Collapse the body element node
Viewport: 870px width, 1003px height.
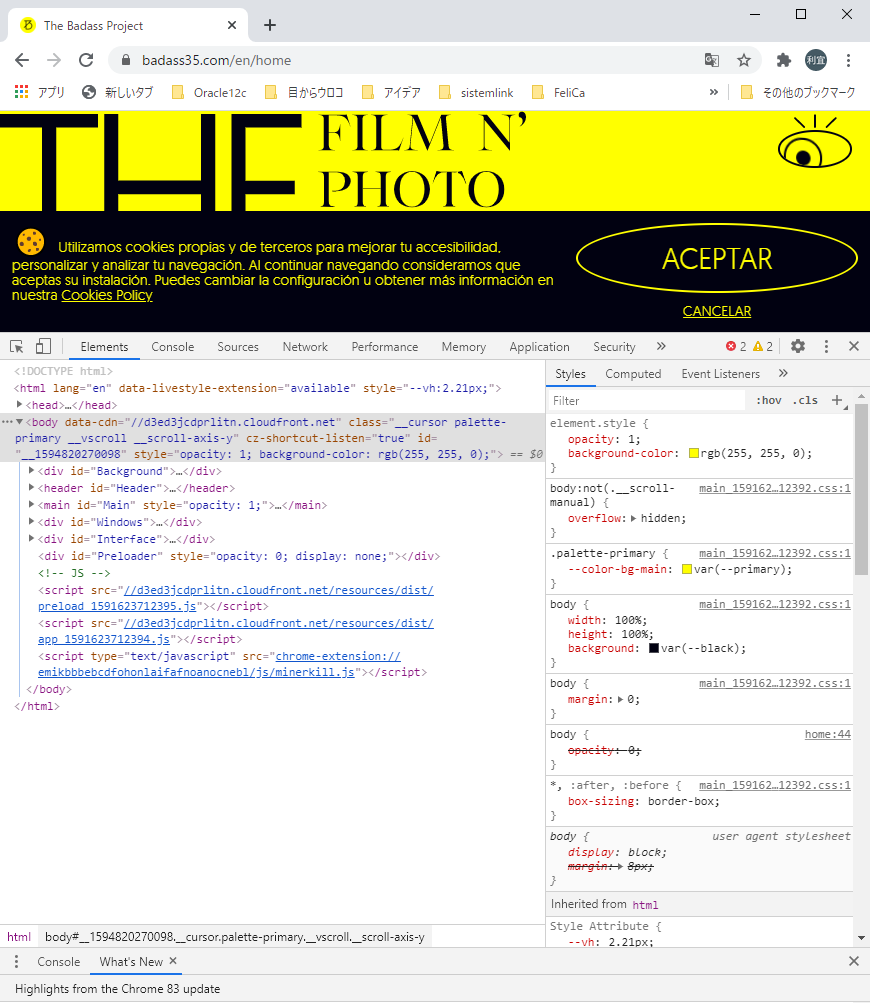19,422
